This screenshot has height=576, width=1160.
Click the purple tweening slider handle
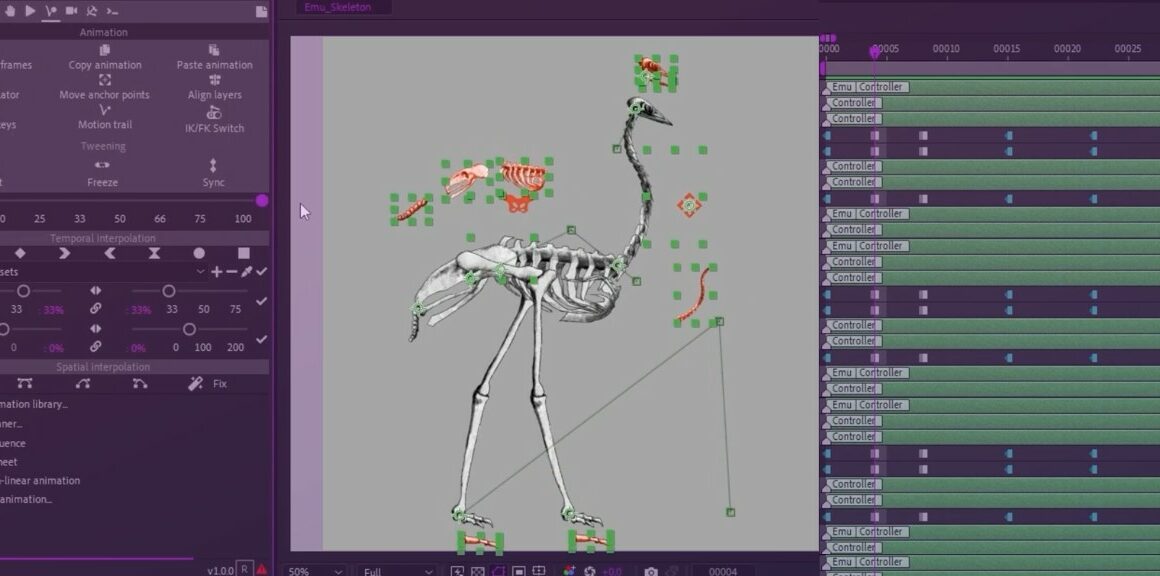262,201
